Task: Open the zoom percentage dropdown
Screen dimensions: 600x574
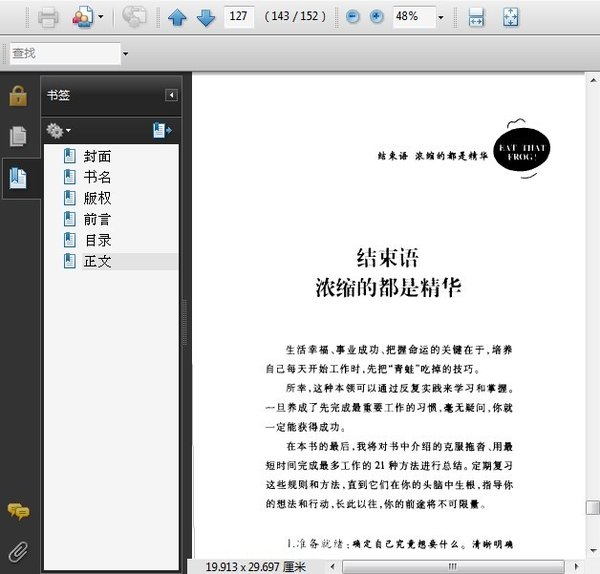Action: click(x=440, y=17)
